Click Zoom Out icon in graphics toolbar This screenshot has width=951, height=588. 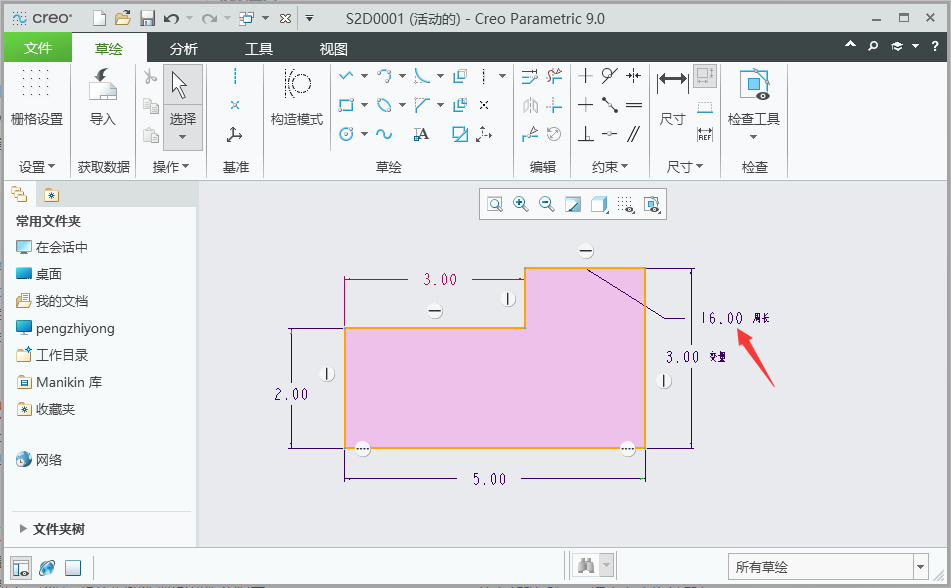(x=546, y=204)
